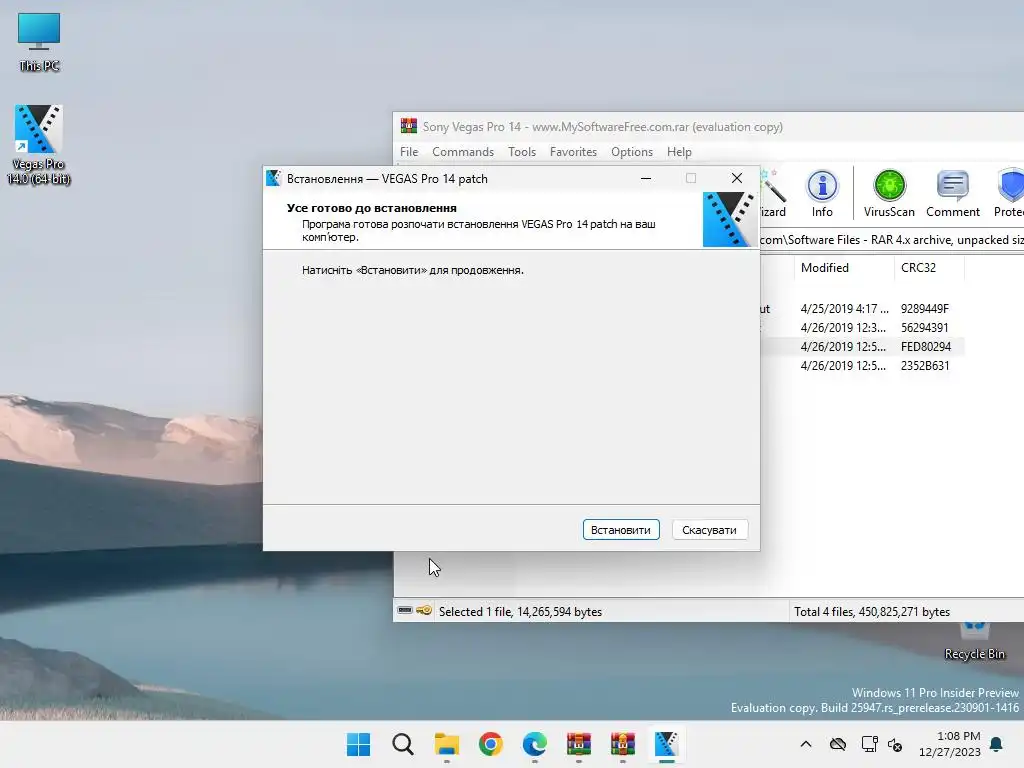Screen dimensions: 1024x768
Task: Click the Comment toolbar icon in WinRAR
Action: click(x=953, y=193)
